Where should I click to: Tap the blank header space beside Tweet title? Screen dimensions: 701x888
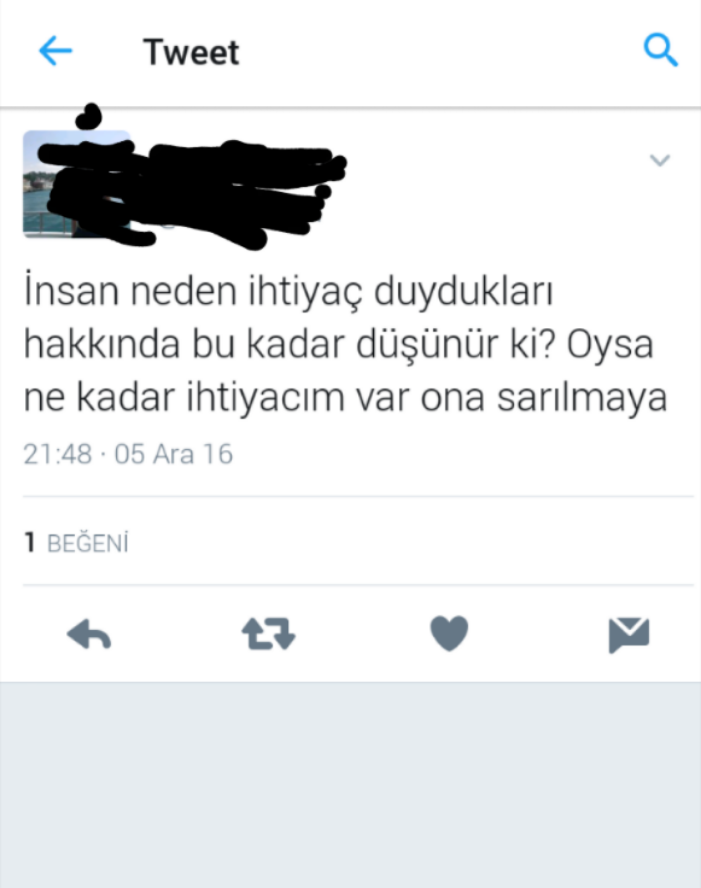click(442, 52)
